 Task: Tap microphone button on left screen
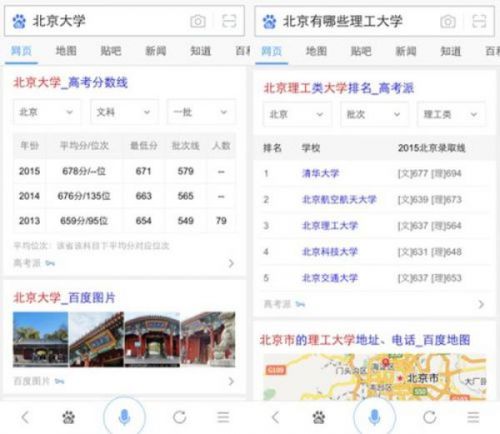point(124,417)
